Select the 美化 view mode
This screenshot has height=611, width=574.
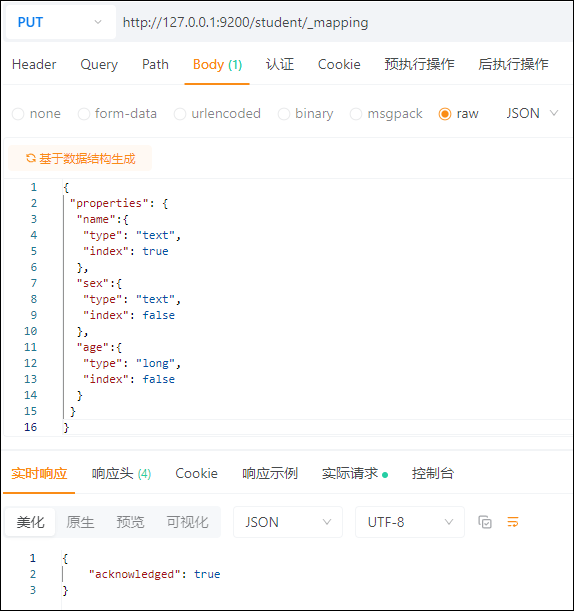point(30,522)
